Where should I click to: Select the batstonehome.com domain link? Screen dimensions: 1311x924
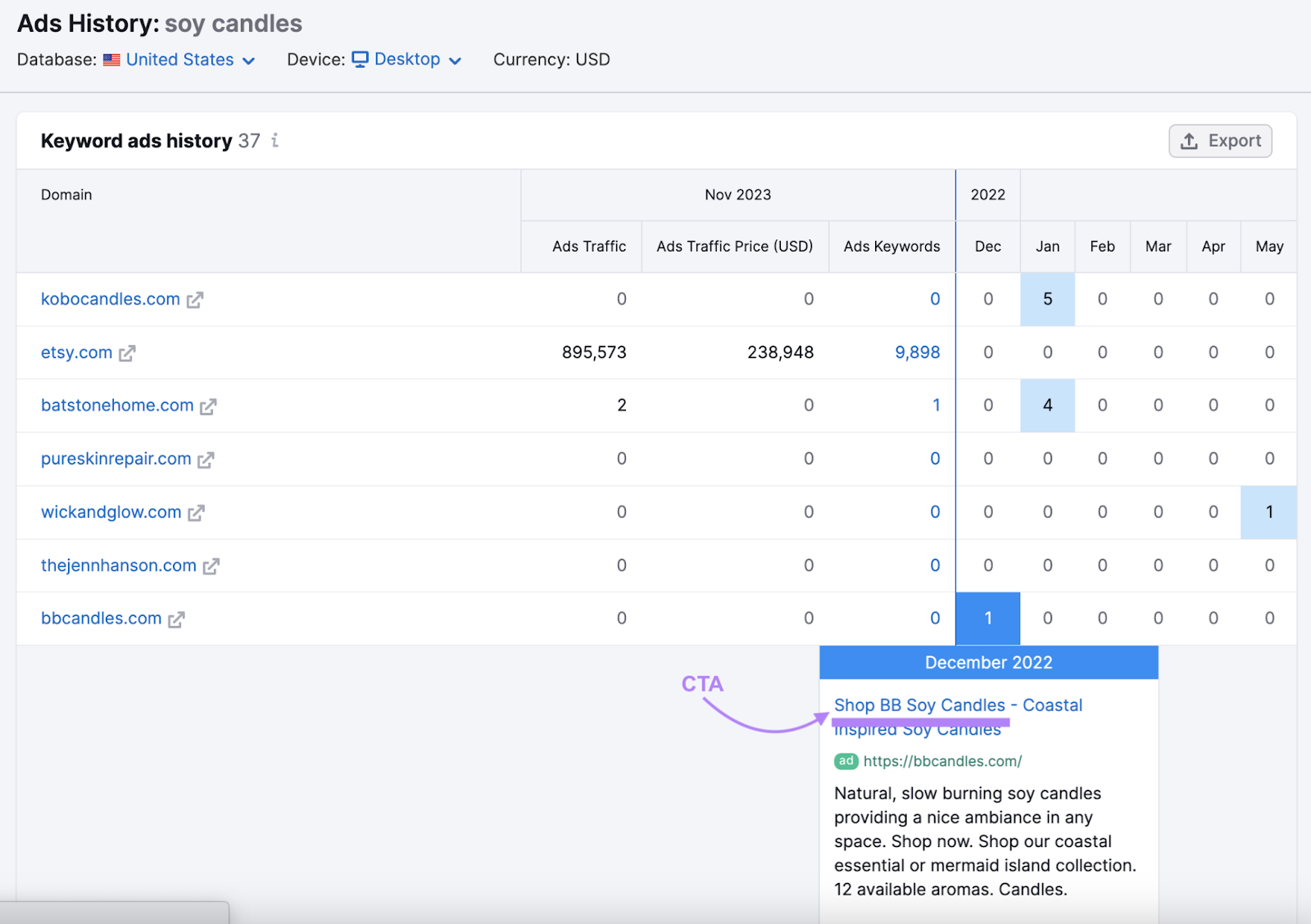(x=117, y=405)
